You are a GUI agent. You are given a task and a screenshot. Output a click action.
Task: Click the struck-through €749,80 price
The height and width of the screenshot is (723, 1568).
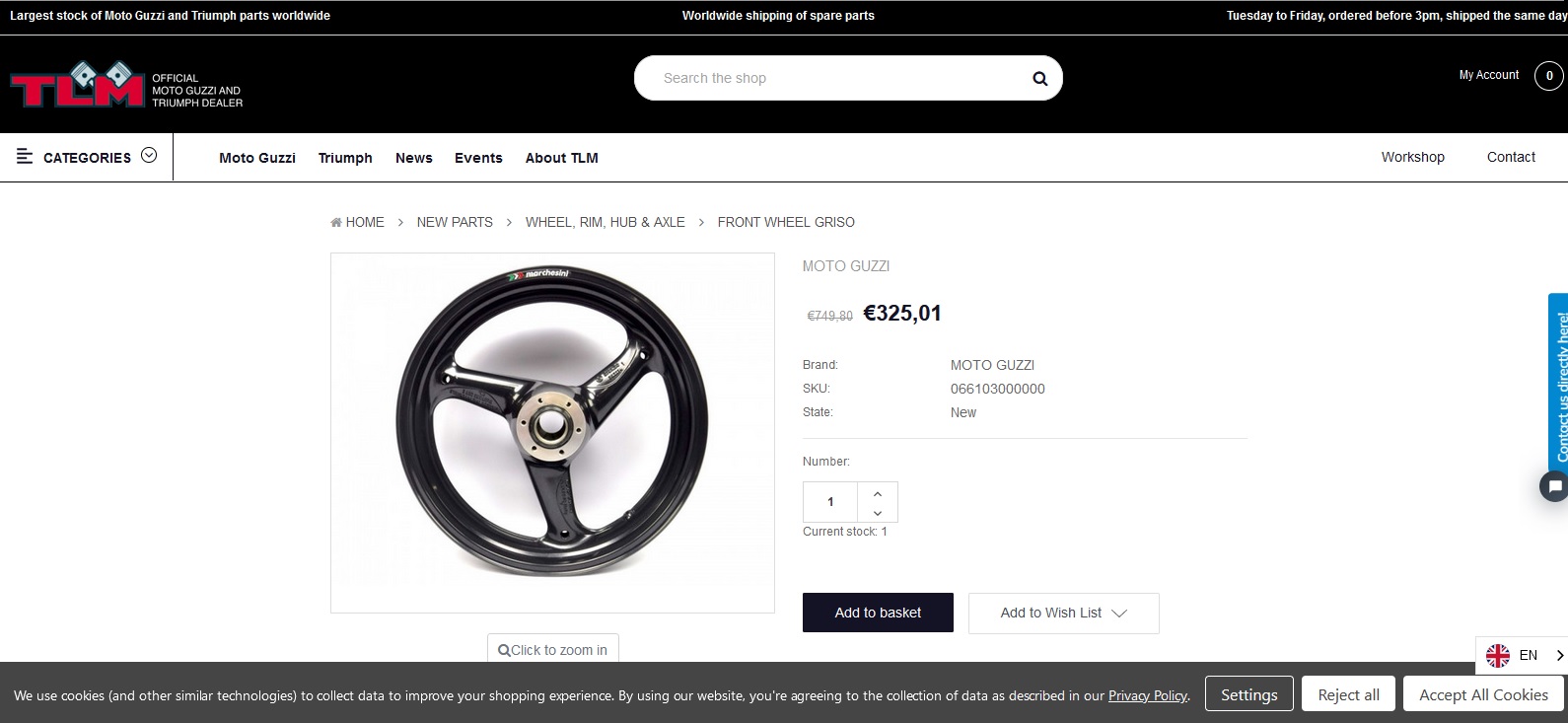point(830,317)
